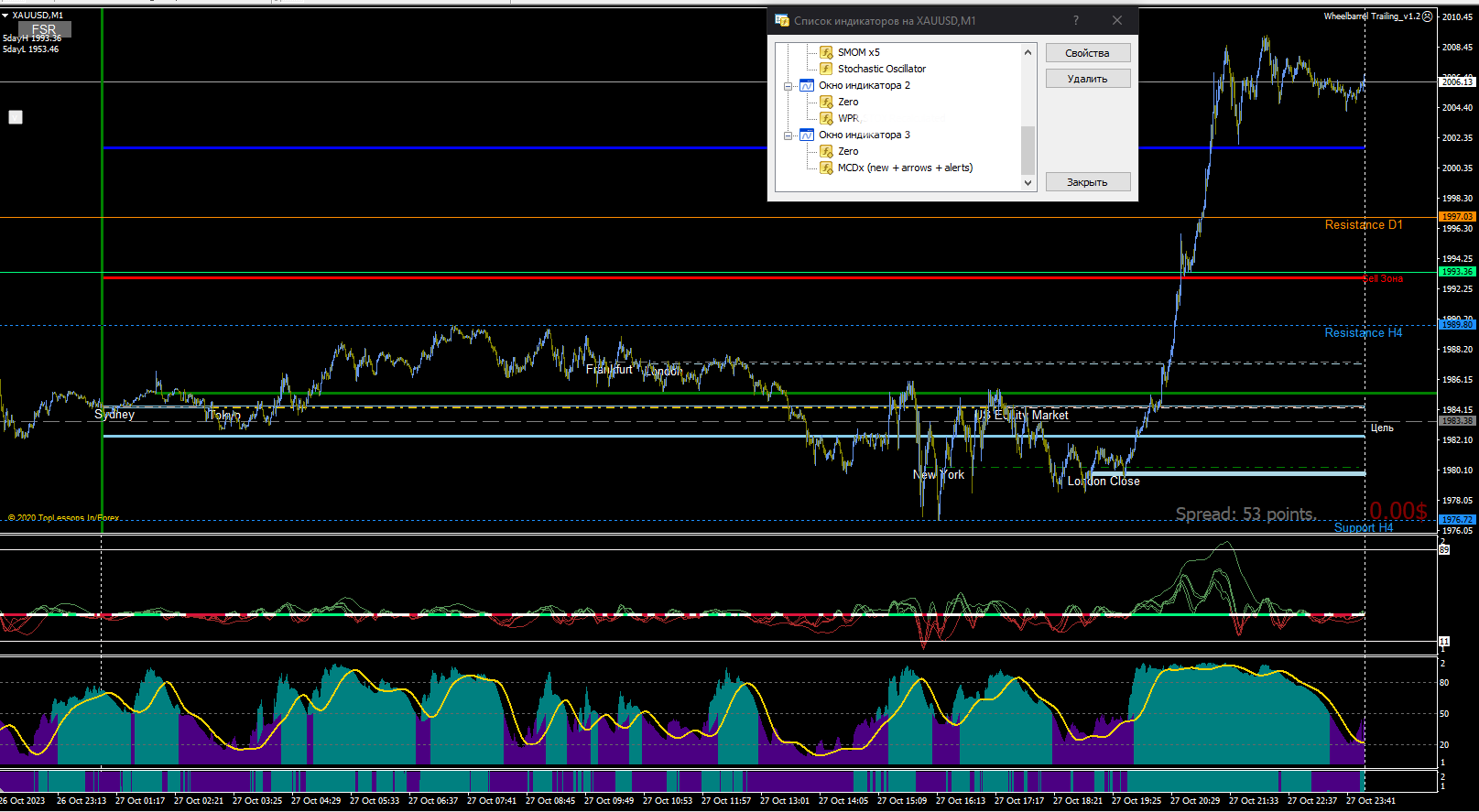Click the indicator list dialog title icon

tap(781, 20)
